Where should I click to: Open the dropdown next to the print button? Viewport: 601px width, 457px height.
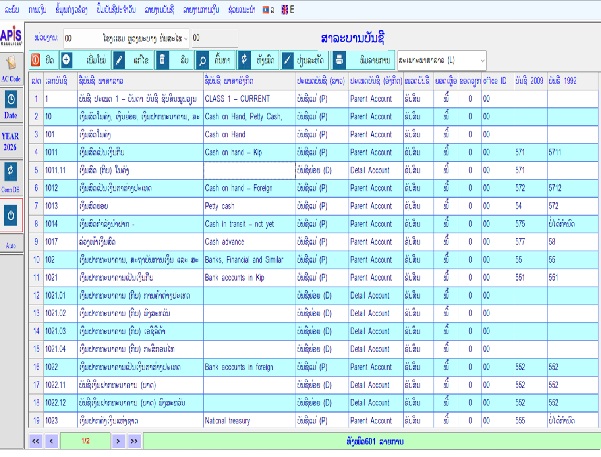pyautogui.click(x=482, y=59)
